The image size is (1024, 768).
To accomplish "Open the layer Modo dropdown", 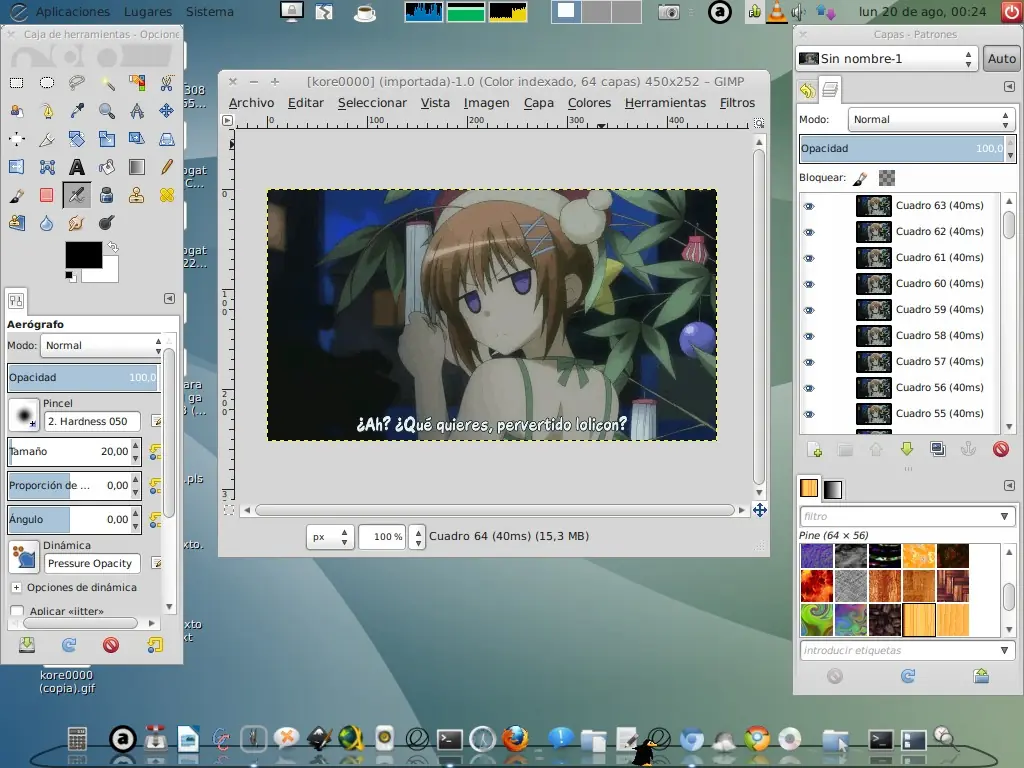I will (x=930, y=119).
